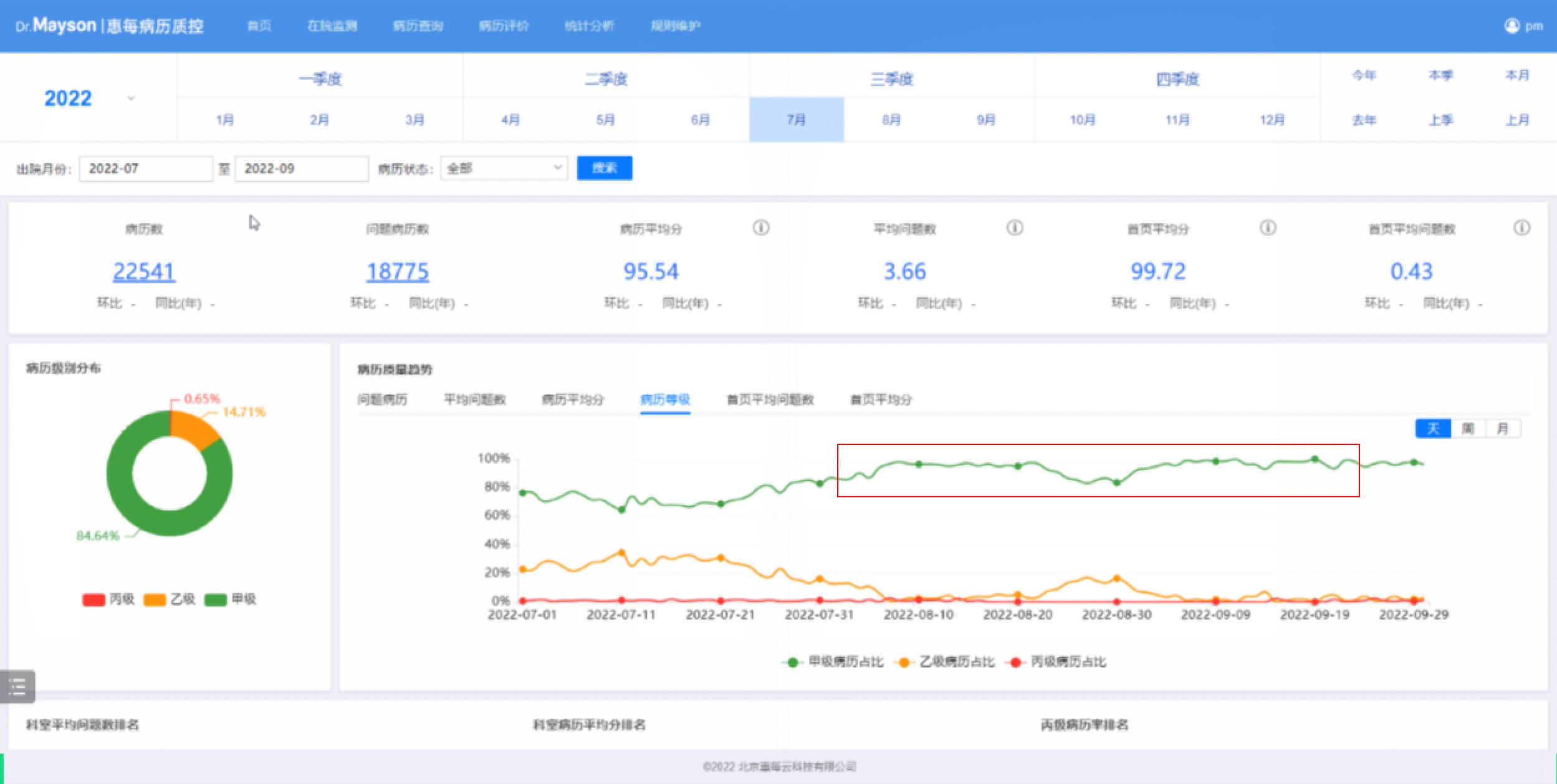Show info tooltip for 平均问题数

(1015, 227)
